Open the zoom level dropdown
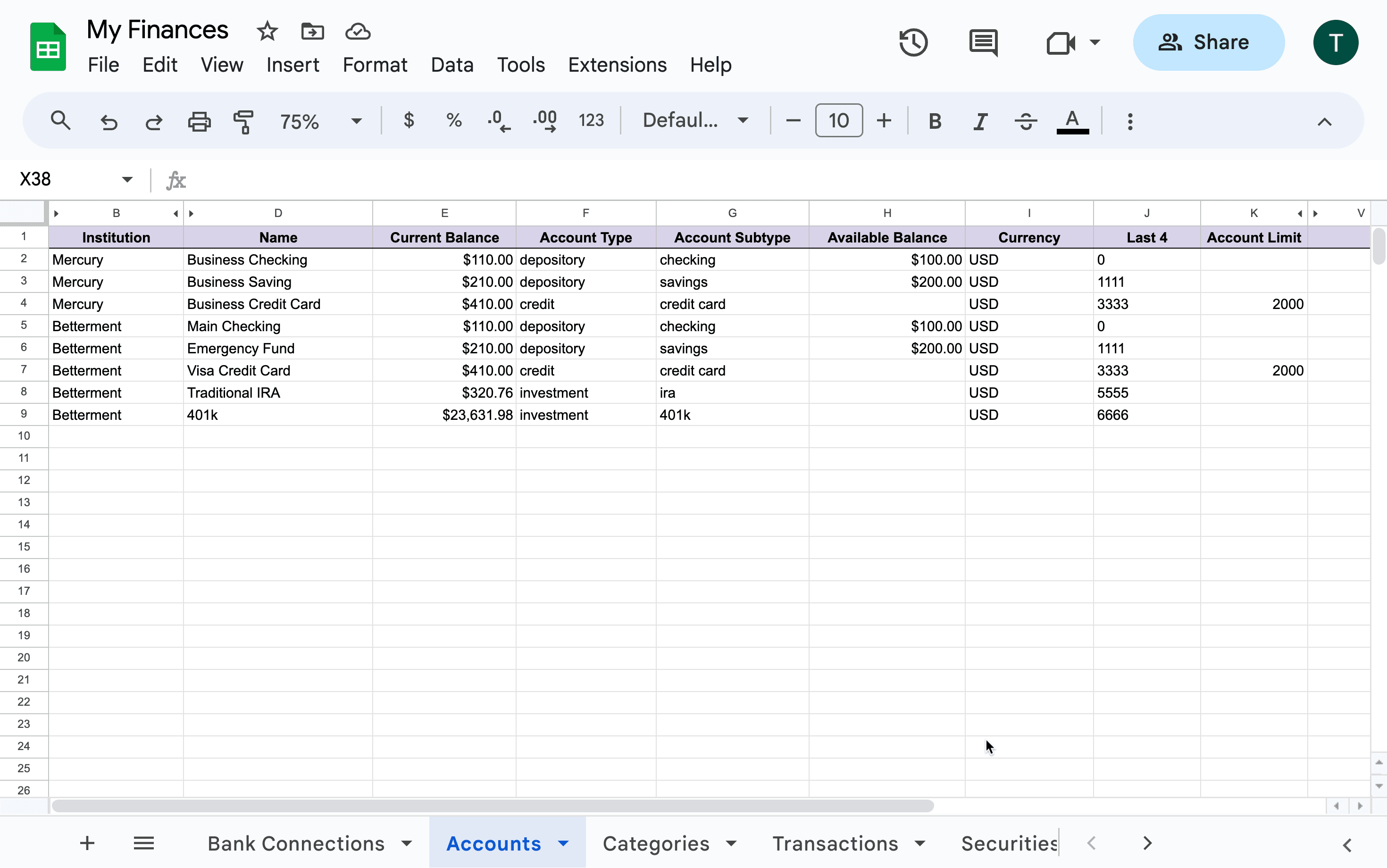This screenshot has height=868, width=1387. click(356, 121)
